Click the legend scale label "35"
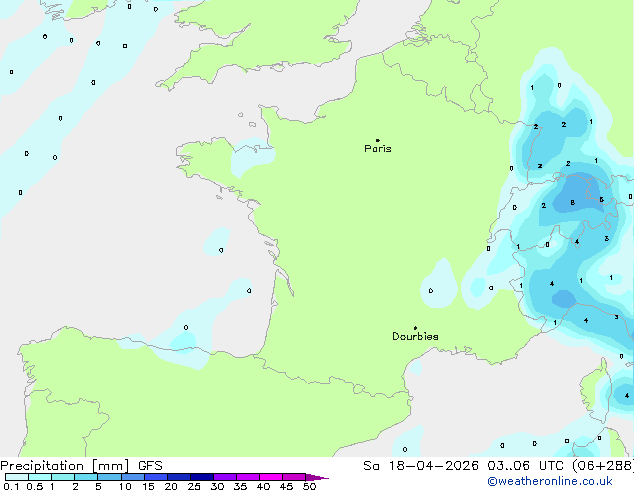The width and height of the screenshot is (634, 490). coord(240,486)
